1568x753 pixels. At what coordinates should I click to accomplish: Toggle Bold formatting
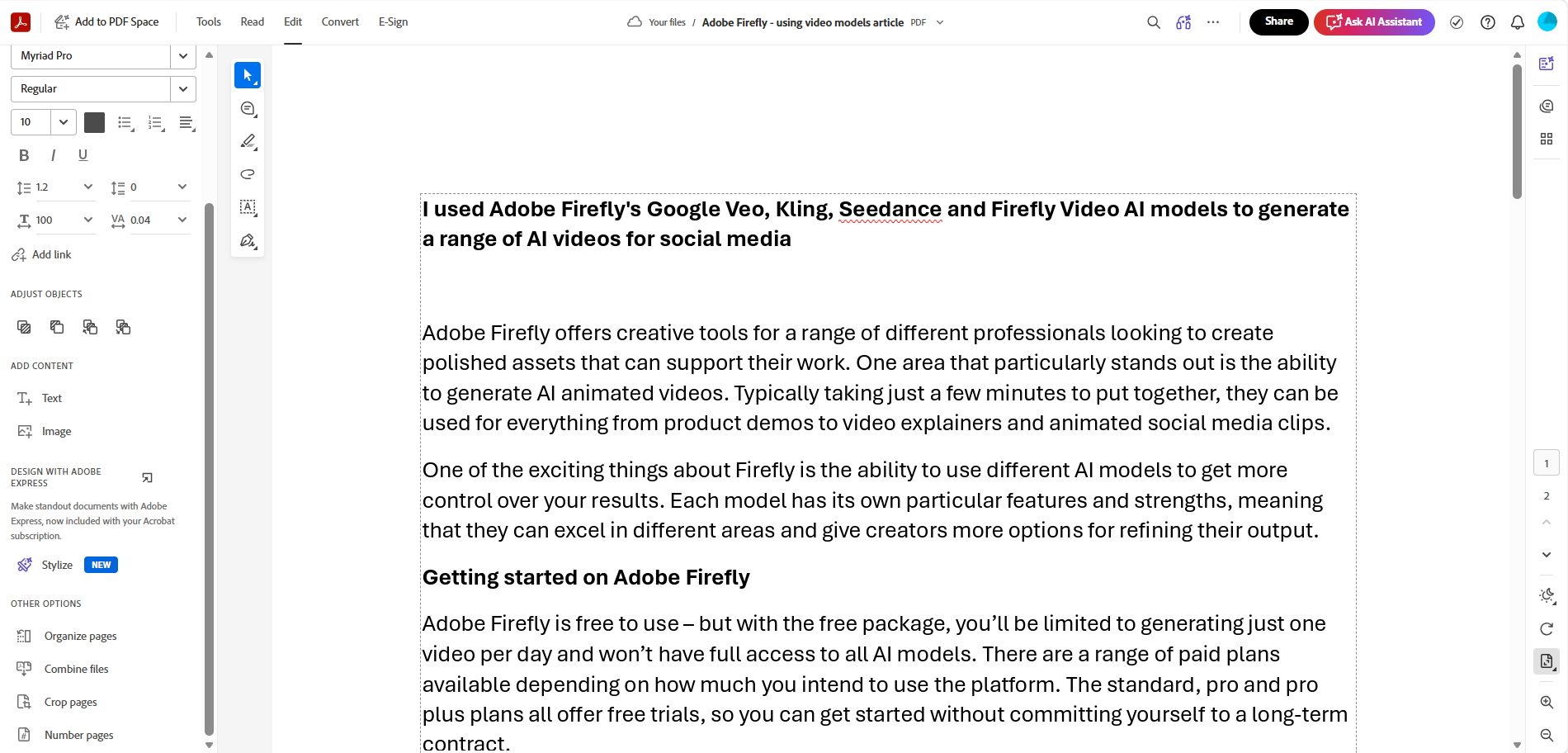coord(24,155)
